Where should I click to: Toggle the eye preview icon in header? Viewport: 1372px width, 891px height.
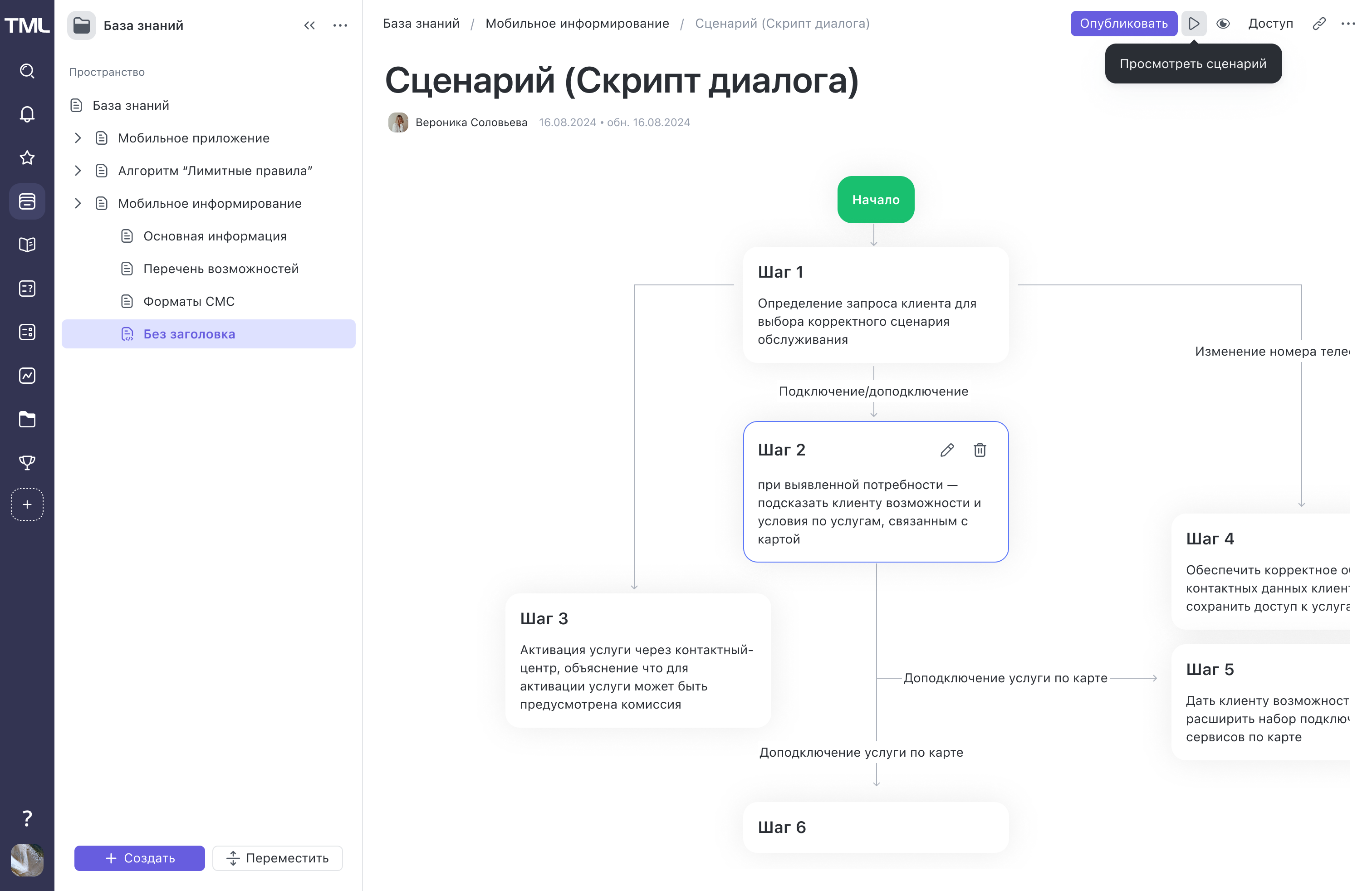[x=1223, y=24]
